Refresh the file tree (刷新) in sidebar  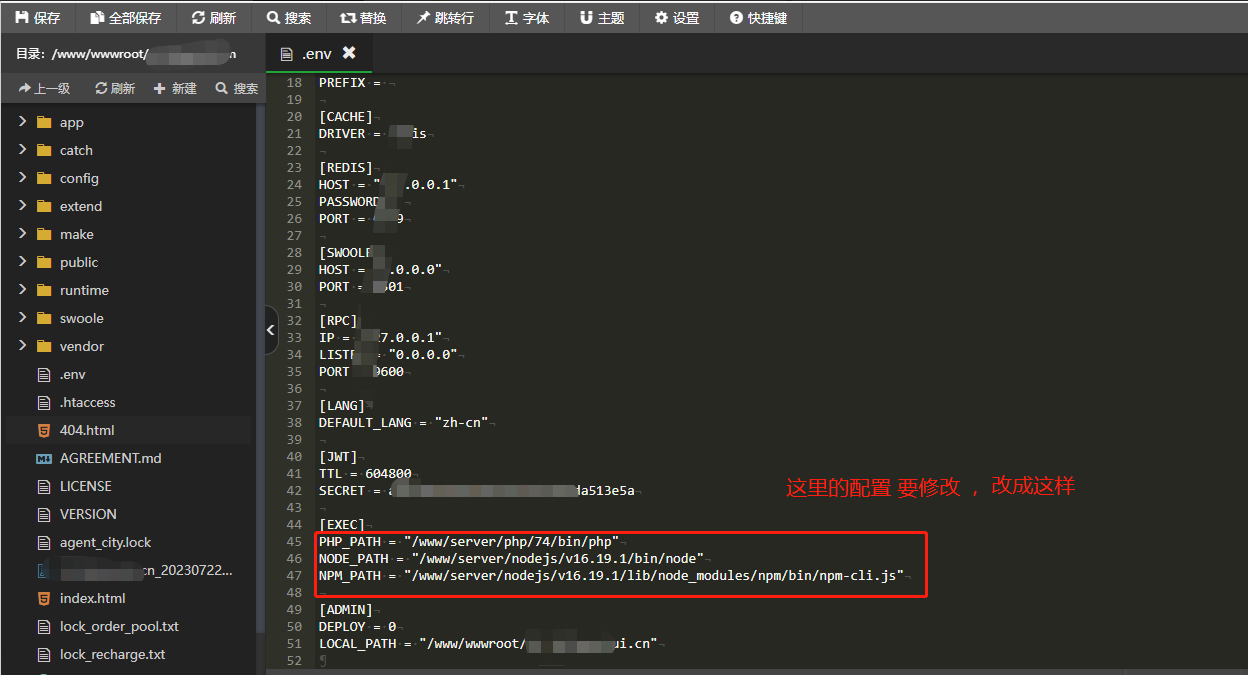pyautogui.click(x=115, y=88)
